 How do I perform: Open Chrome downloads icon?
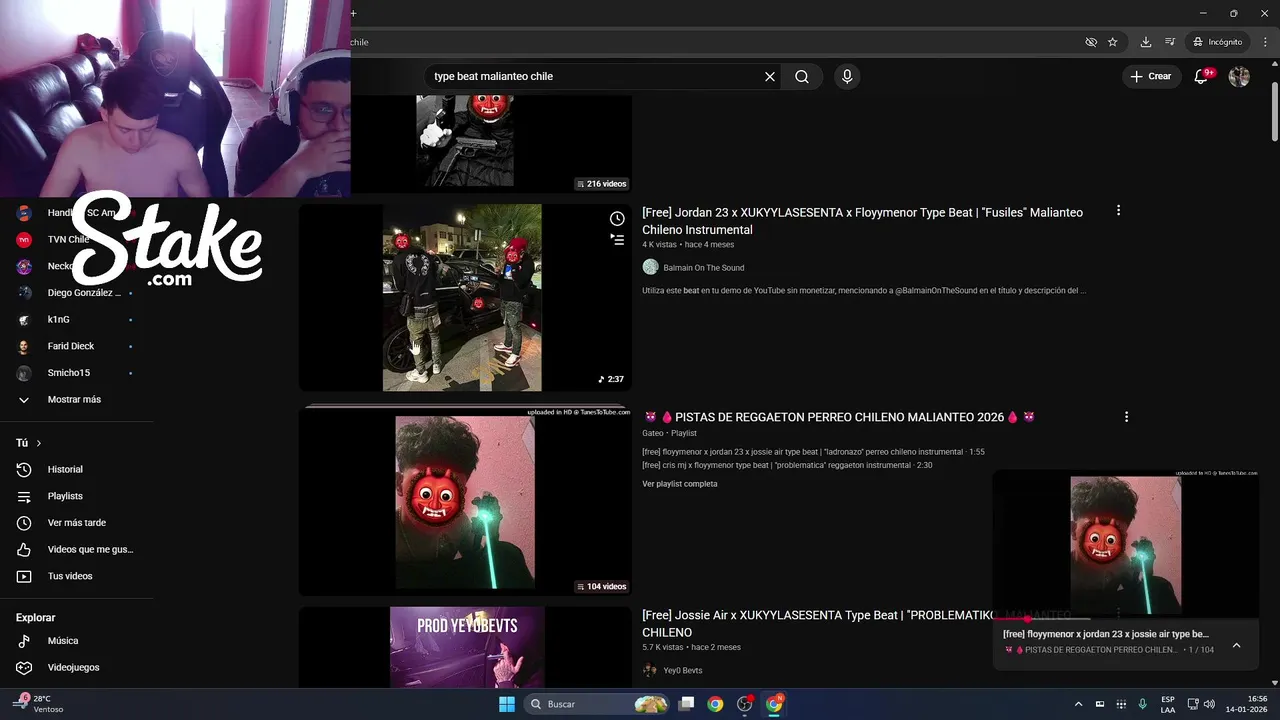(1146, 42)
